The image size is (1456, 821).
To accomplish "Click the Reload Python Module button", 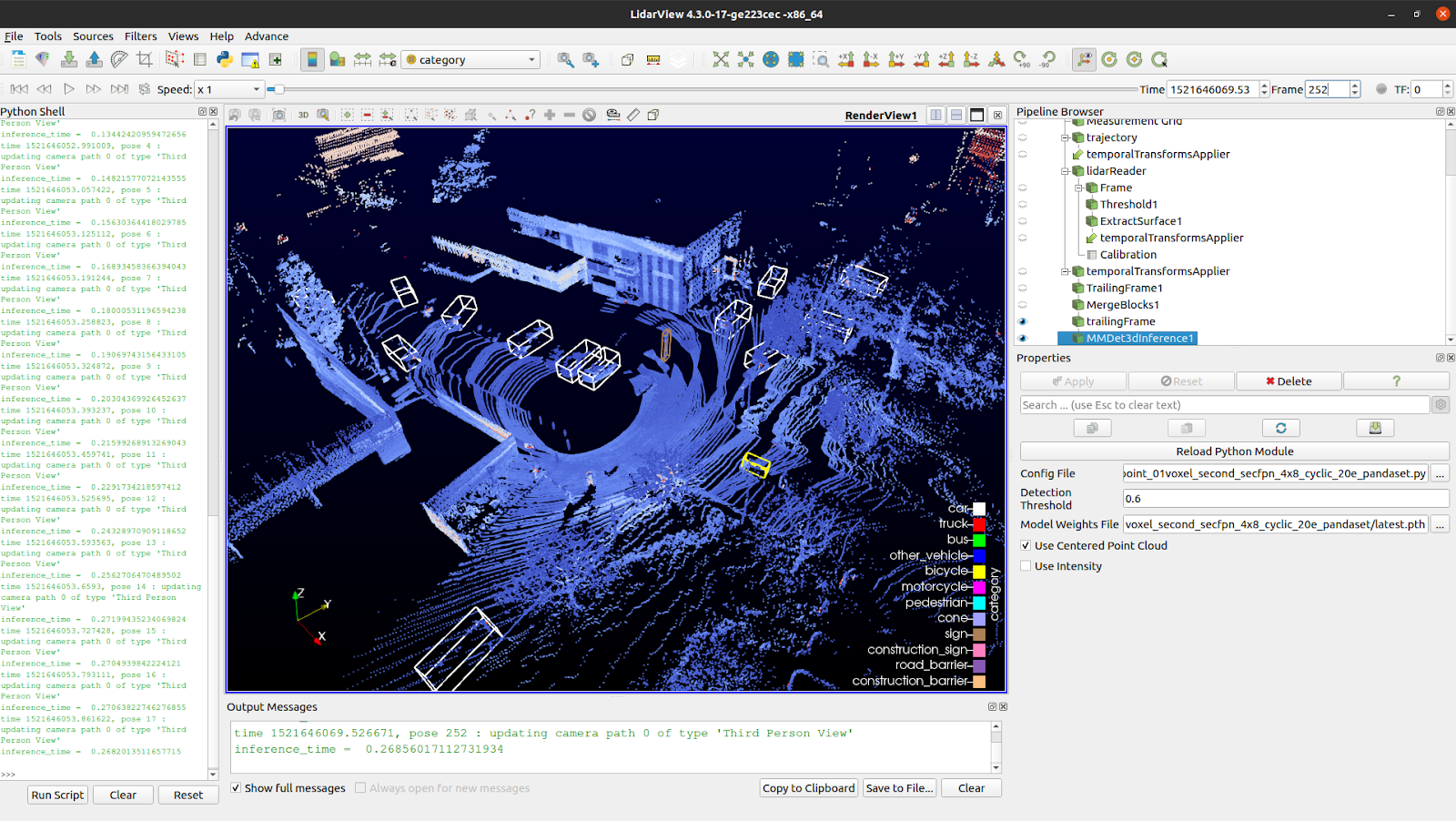I will (1233, 451).
